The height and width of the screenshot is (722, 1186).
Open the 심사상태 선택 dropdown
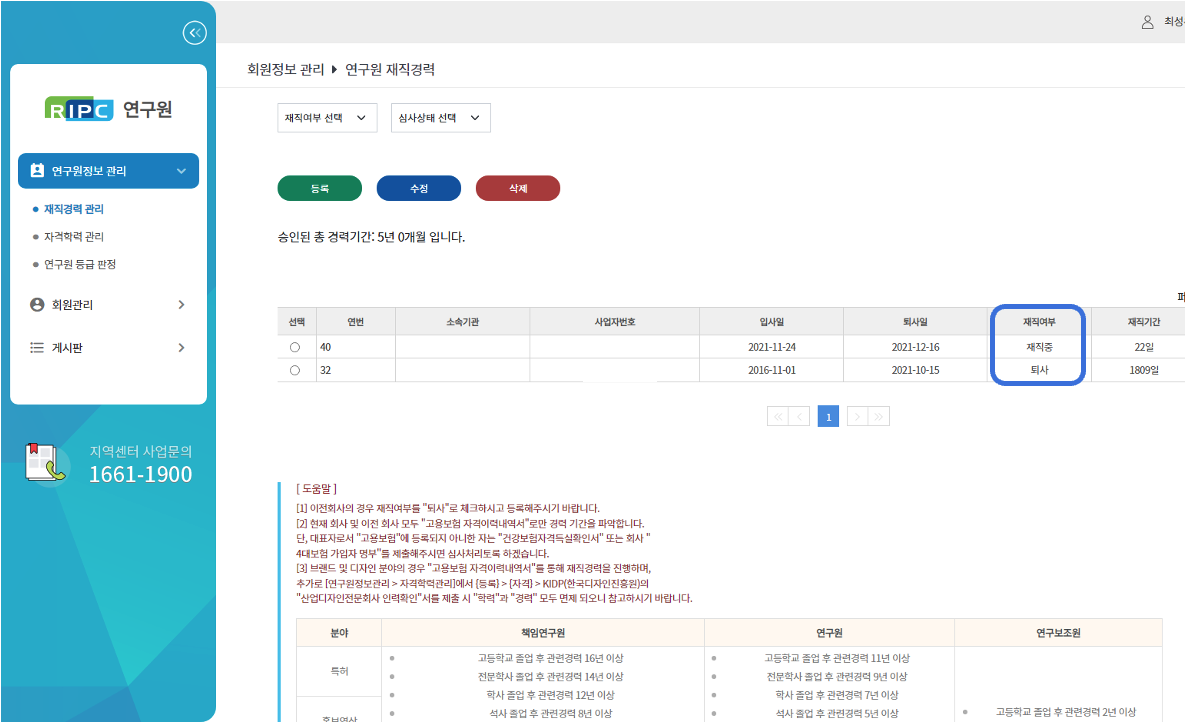coord(440,118)
